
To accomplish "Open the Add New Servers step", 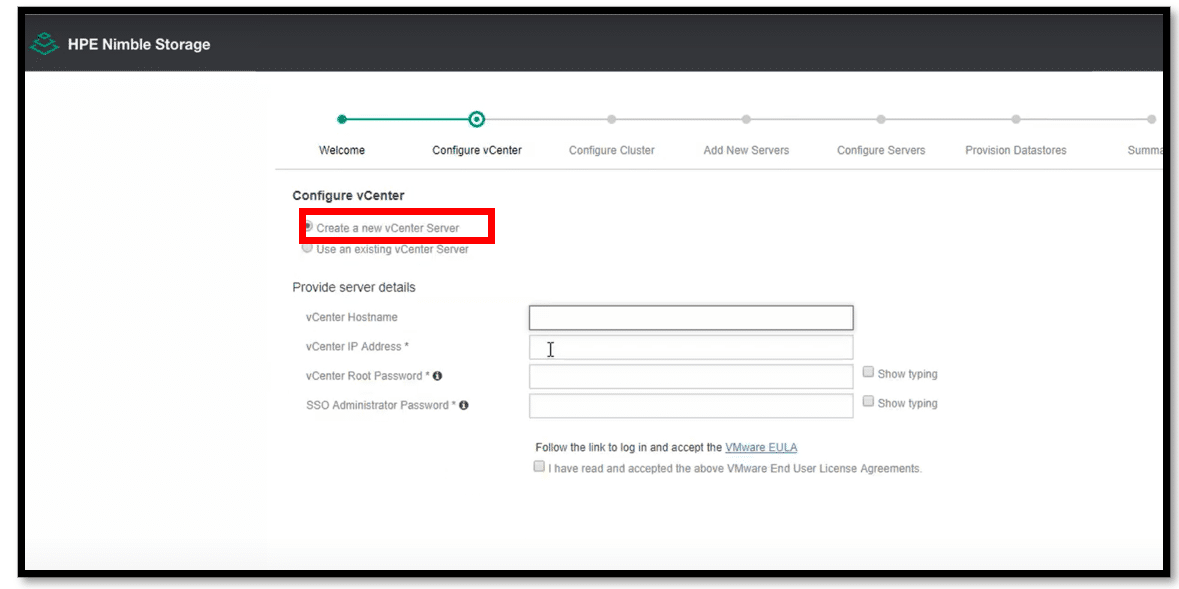I will (x=747, y=150).
